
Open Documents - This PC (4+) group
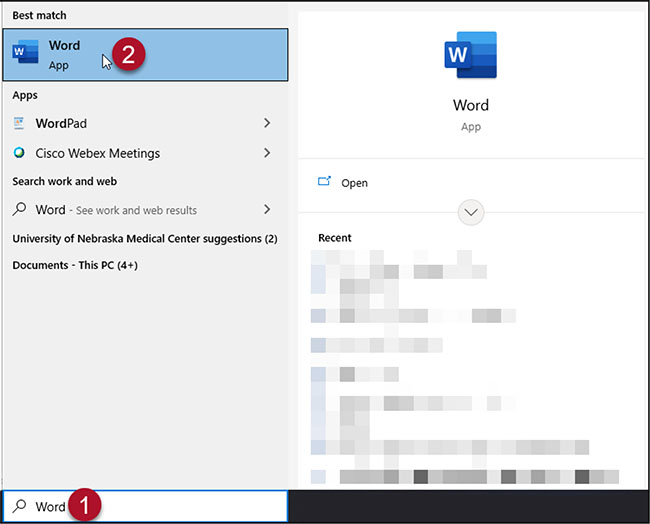(75, 265)
